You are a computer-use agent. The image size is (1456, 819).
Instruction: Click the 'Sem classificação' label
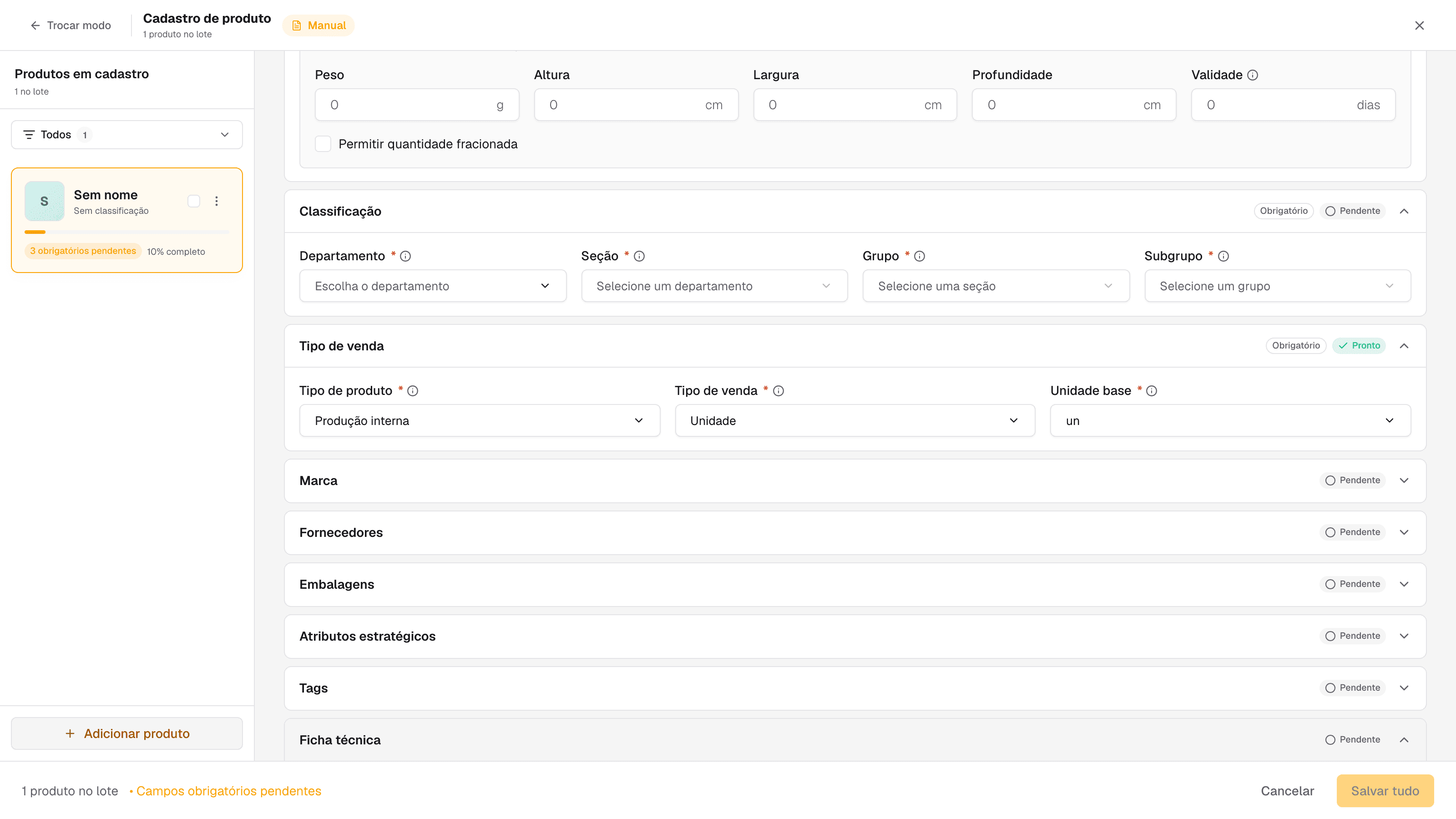tap(111, 211)
